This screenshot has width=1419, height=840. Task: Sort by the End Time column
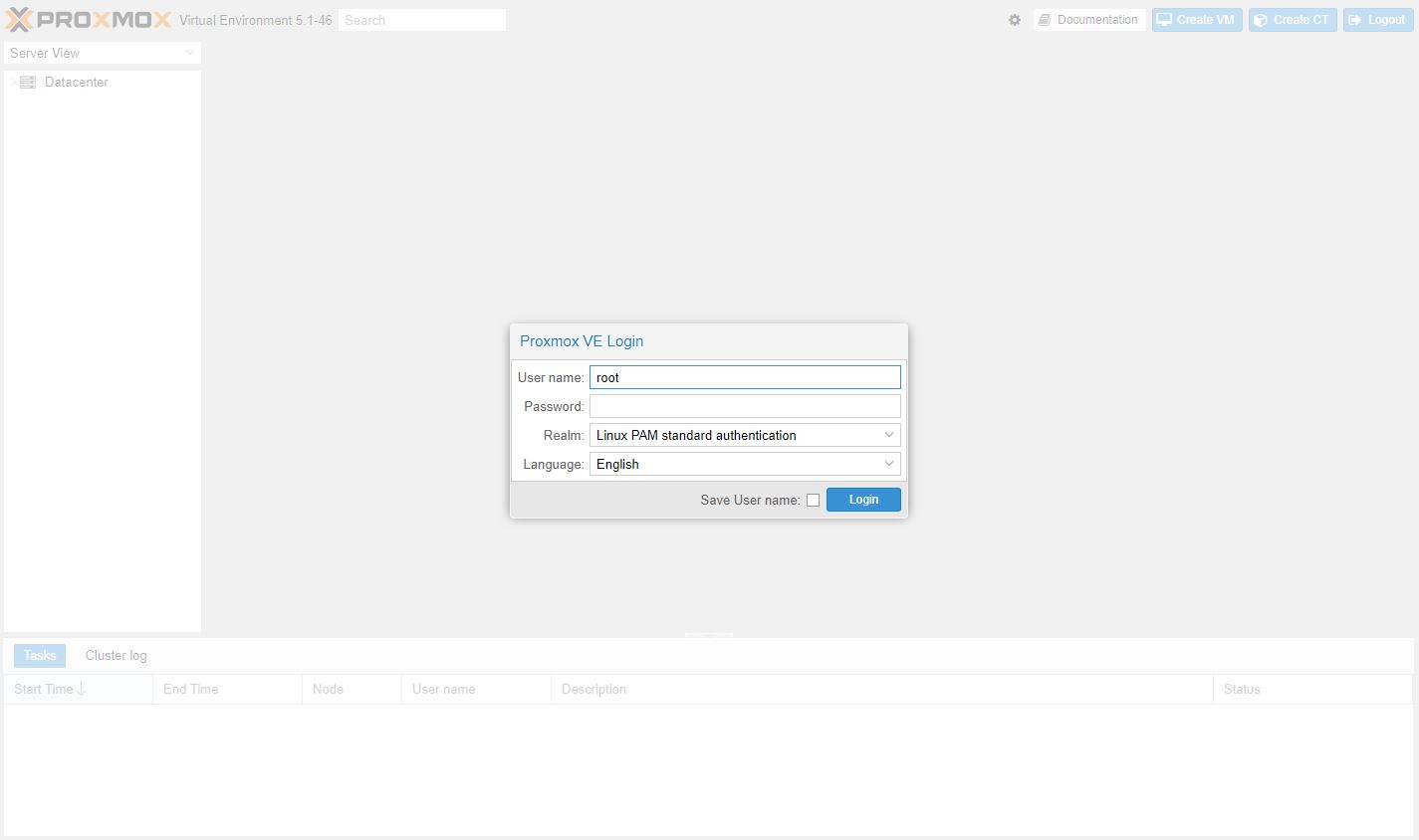click(228, 689)
